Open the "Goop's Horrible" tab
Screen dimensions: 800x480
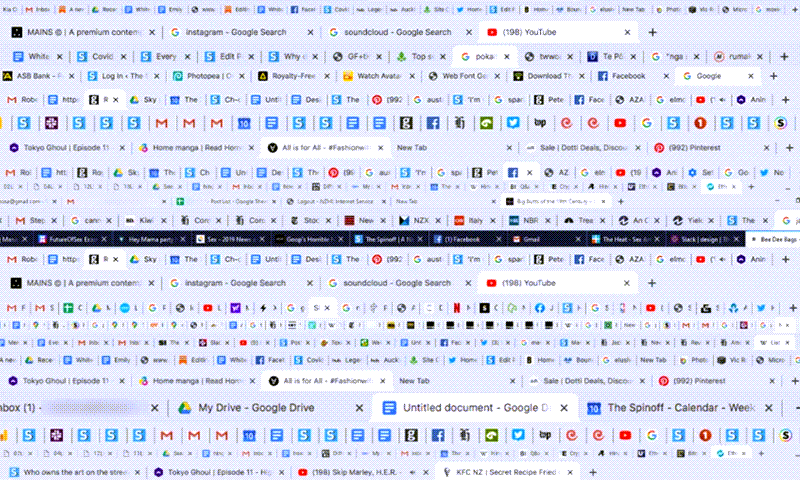tap(310, 239)
